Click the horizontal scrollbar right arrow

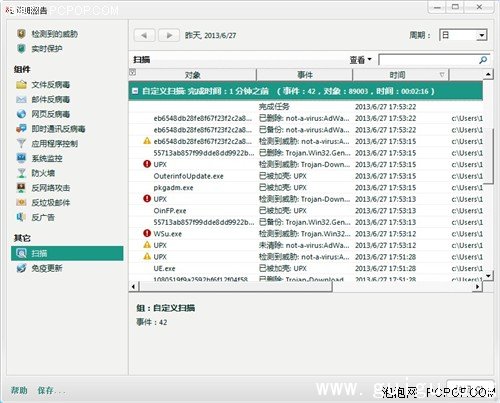tap(478, 287)
